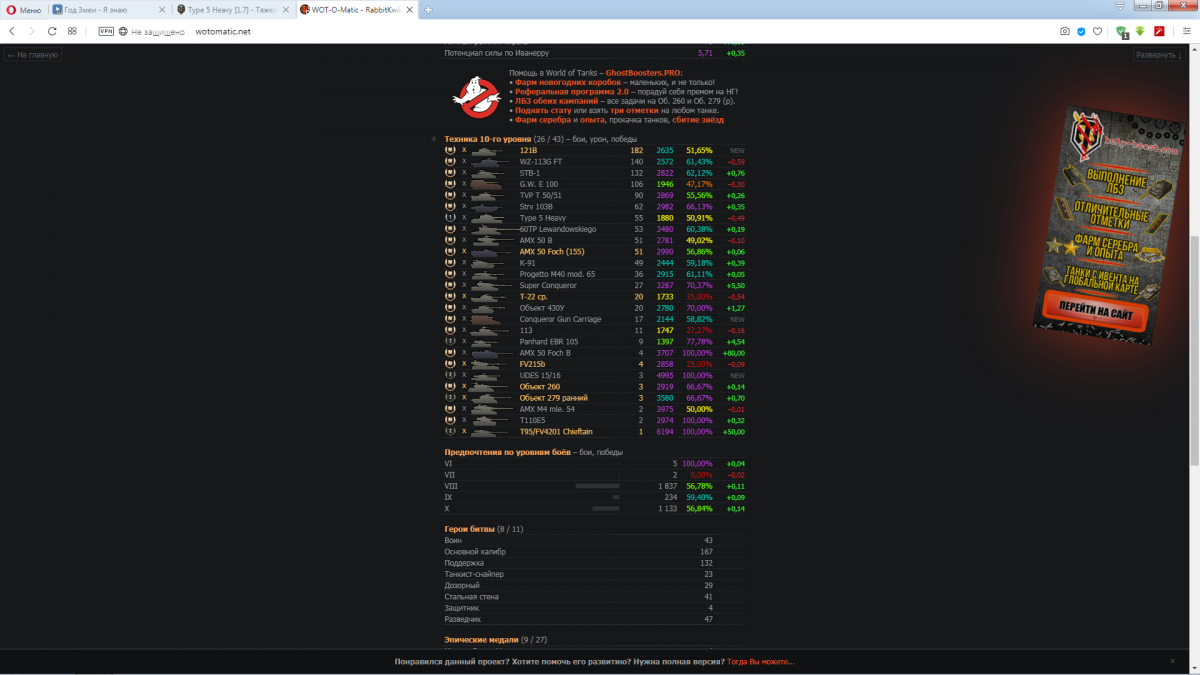This screenshot has height=675, width=1200.
Task: Select the Стальная стена medal row
Action: (594, 596)
